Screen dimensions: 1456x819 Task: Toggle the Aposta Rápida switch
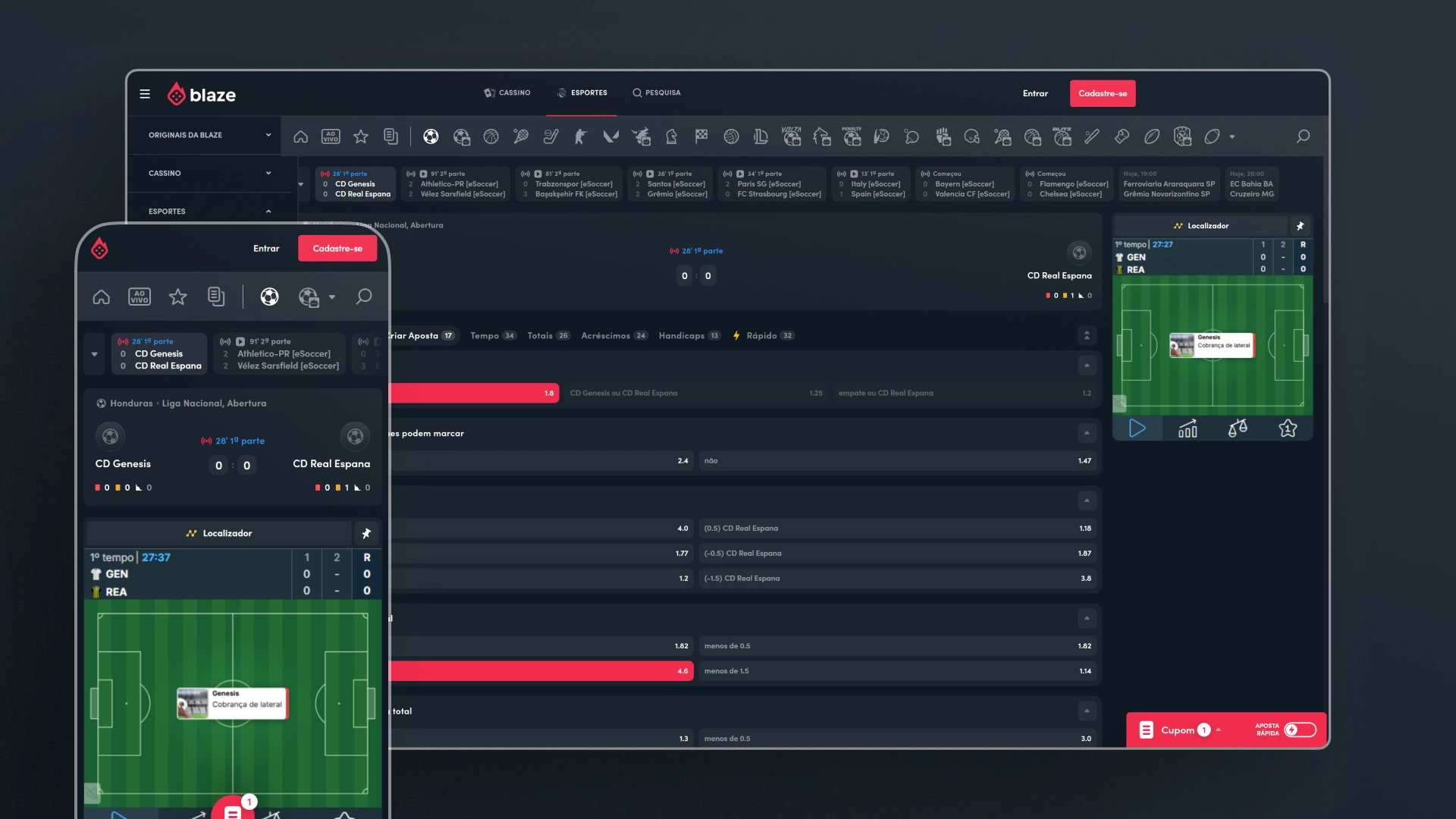click(1300, 730)
